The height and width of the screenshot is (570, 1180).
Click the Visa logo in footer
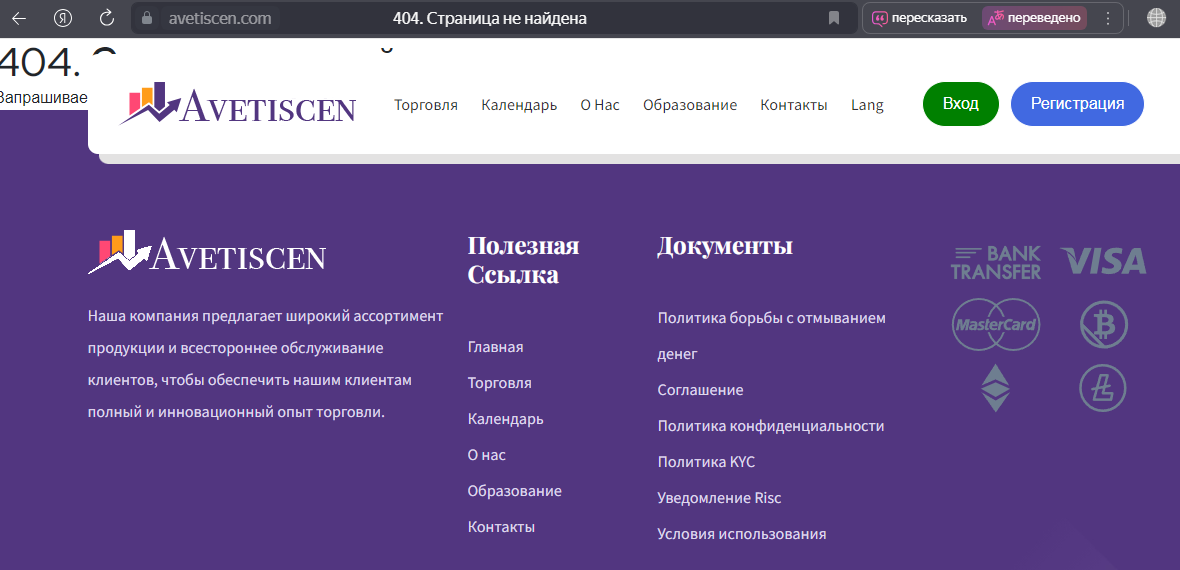coord(1103,262)
